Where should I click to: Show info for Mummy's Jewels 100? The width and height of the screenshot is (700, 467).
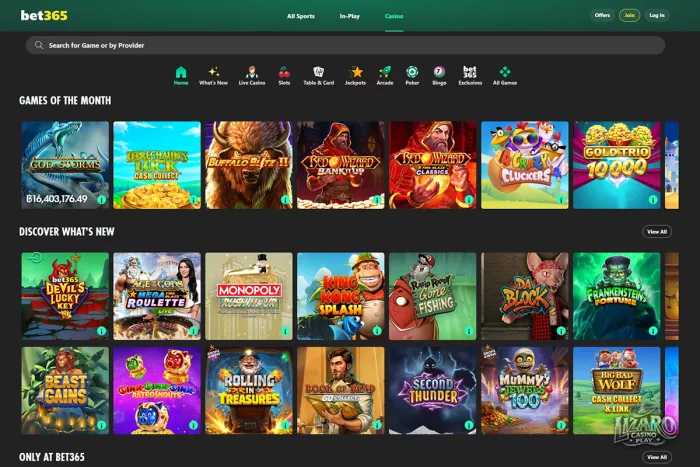561,425
